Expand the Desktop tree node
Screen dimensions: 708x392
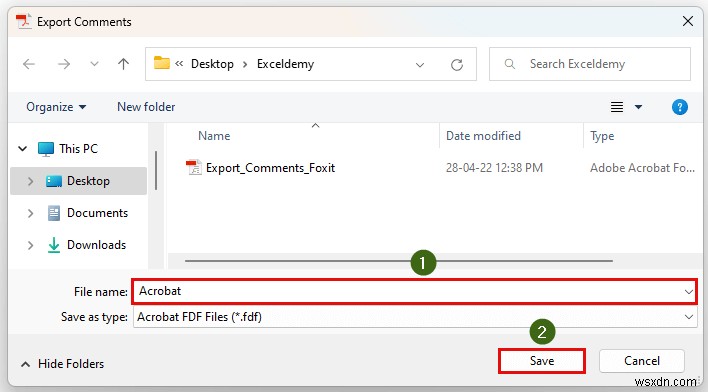(30, 181)
